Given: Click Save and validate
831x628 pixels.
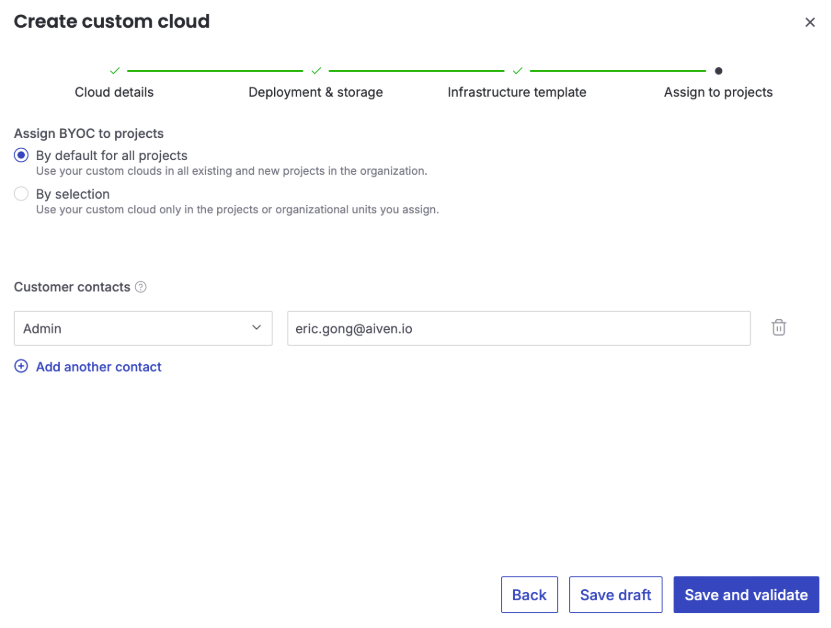Looking at the screenshot, I should point(746,594).
